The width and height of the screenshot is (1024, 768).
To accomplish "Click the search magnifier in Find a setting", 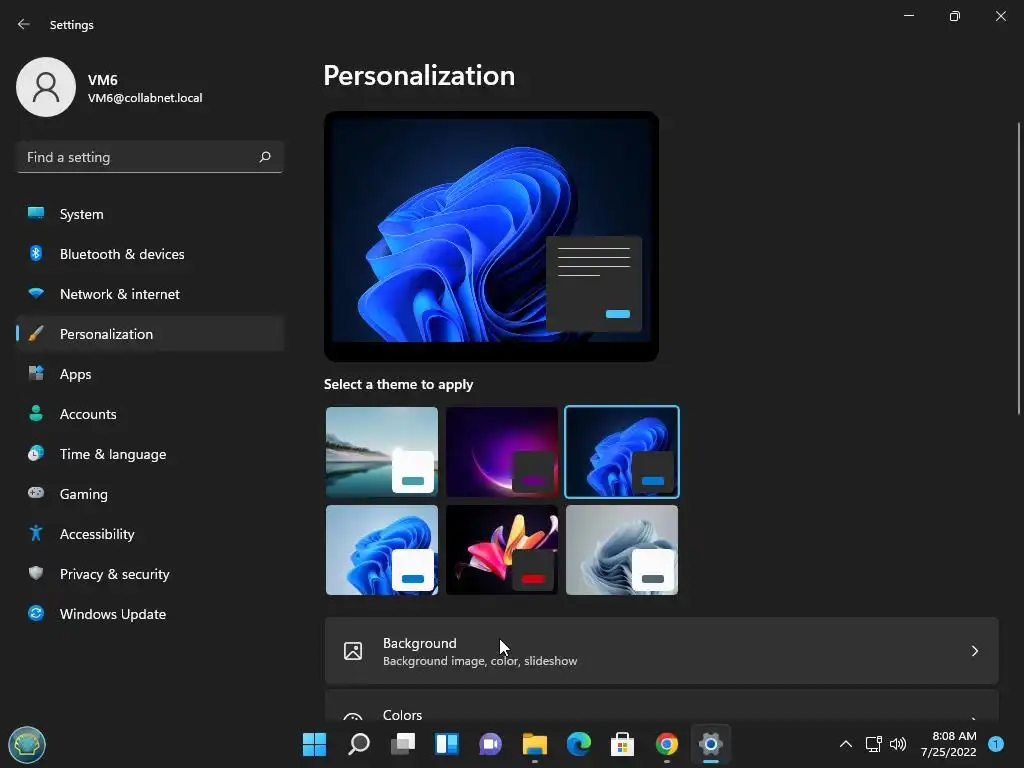I will [x=264, y=157].
